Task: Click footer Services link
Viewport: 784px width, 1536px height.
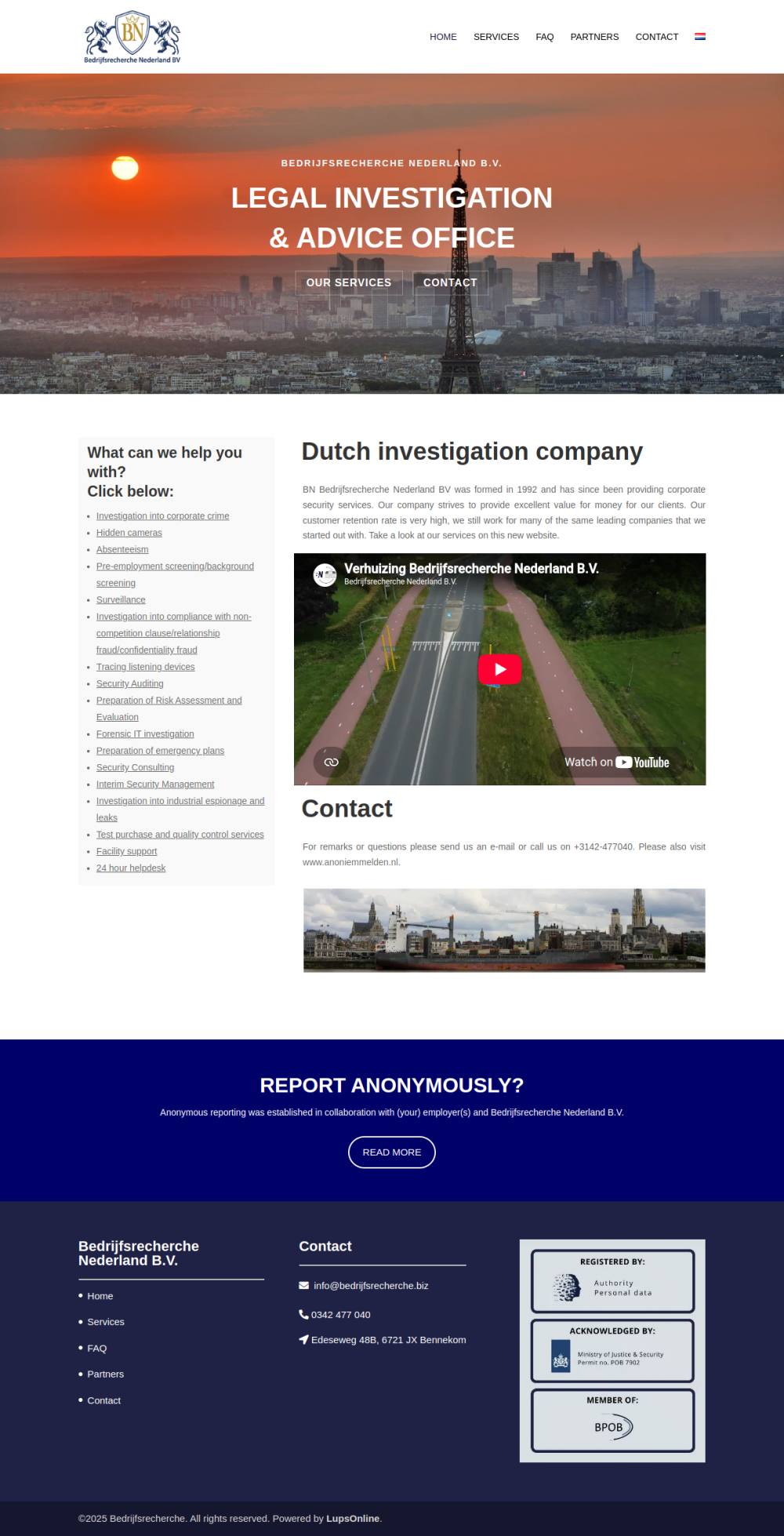Action: (106, 1322)
